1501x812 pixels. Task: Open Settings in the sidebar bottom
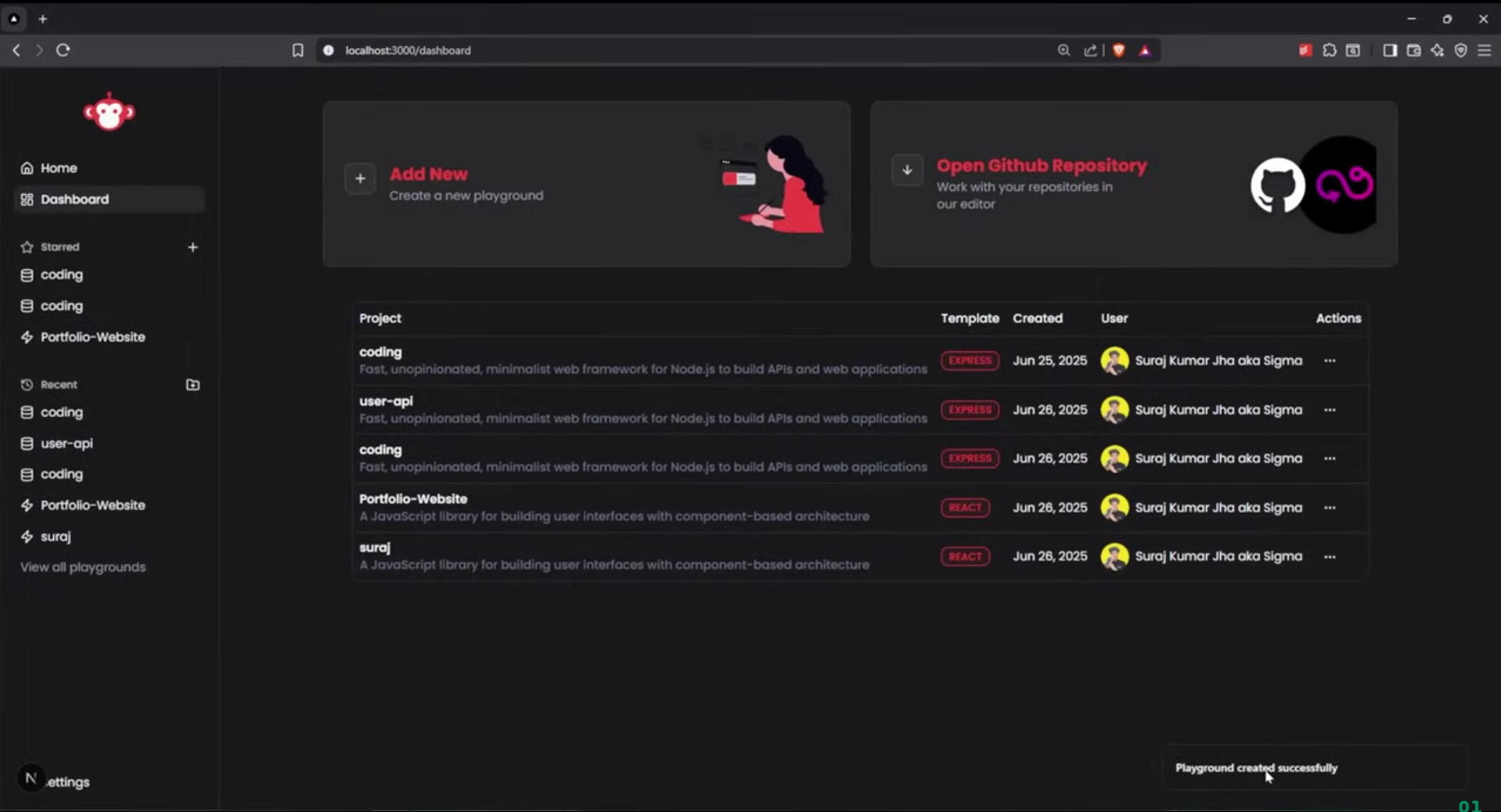coord(68,782)
